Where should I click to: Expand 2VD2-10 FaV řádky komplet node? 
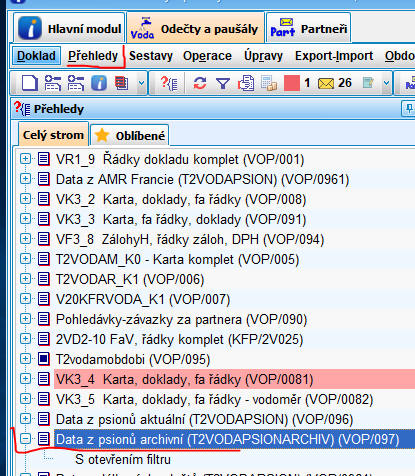25,339
